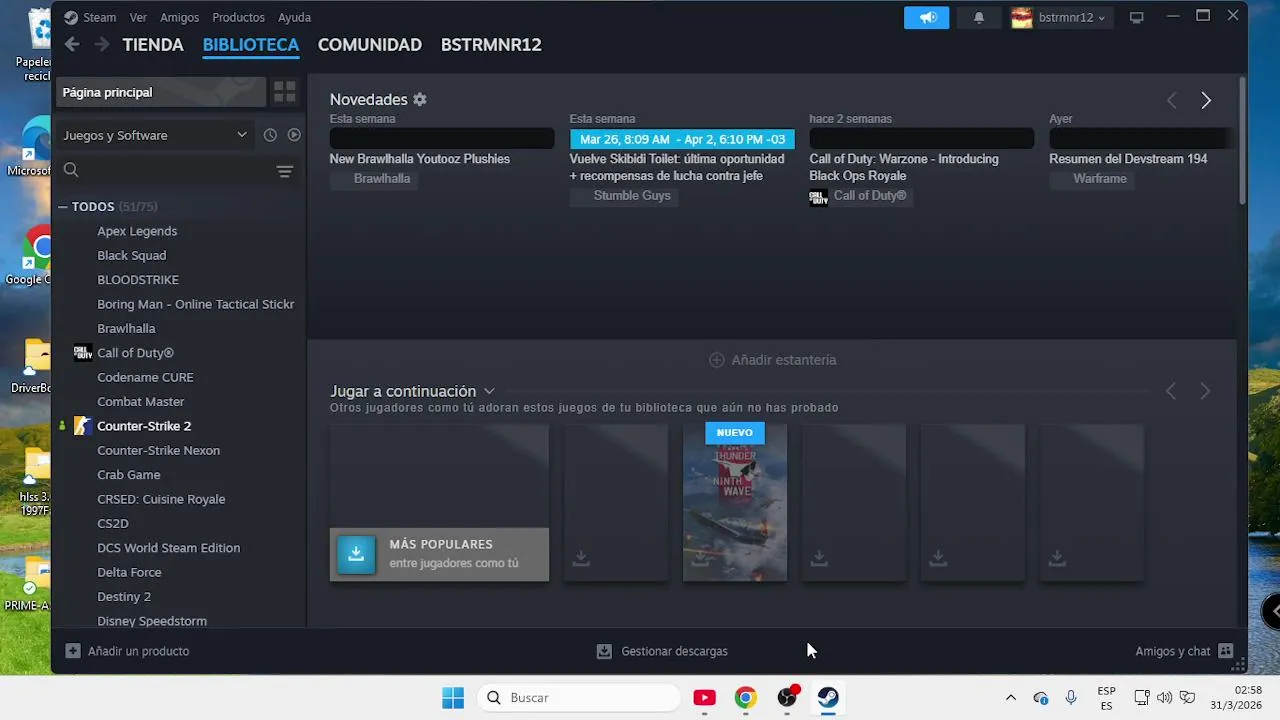Screen dimensions: 1280x720
Task: Select the BIBLIOTECA tab
Action: tap(251, 45)
